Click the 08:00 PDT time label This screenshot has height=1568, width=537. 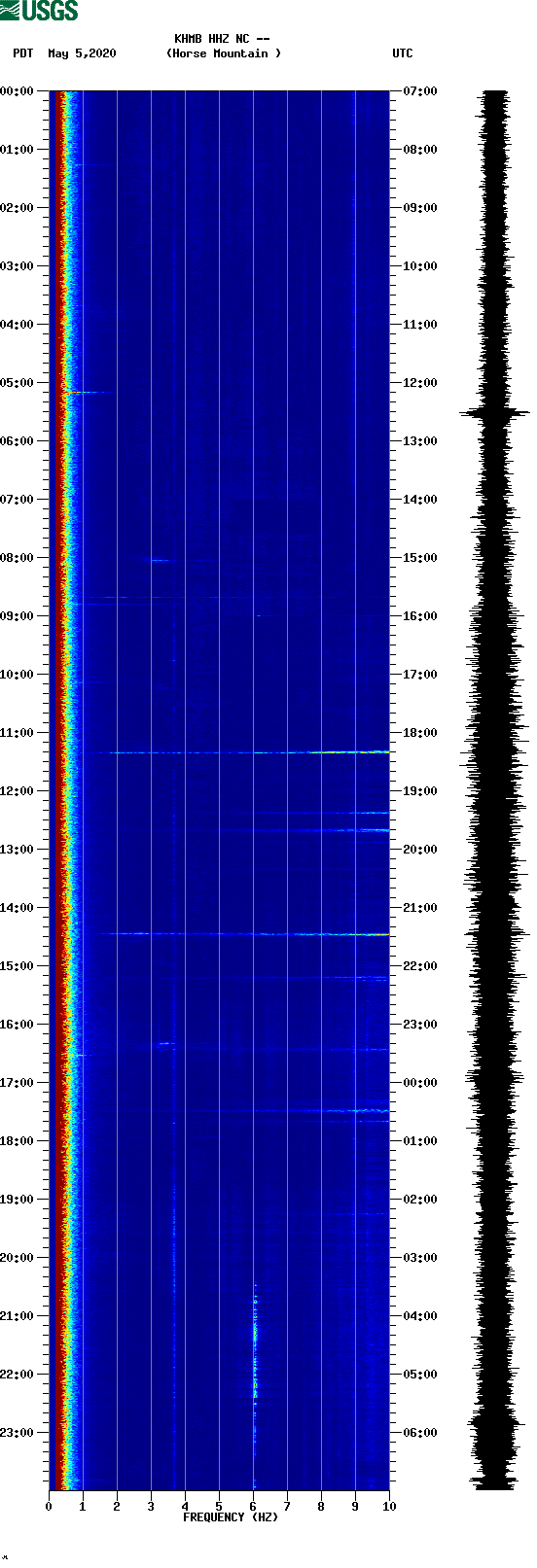pyautogui.click(x=18, y=558)
